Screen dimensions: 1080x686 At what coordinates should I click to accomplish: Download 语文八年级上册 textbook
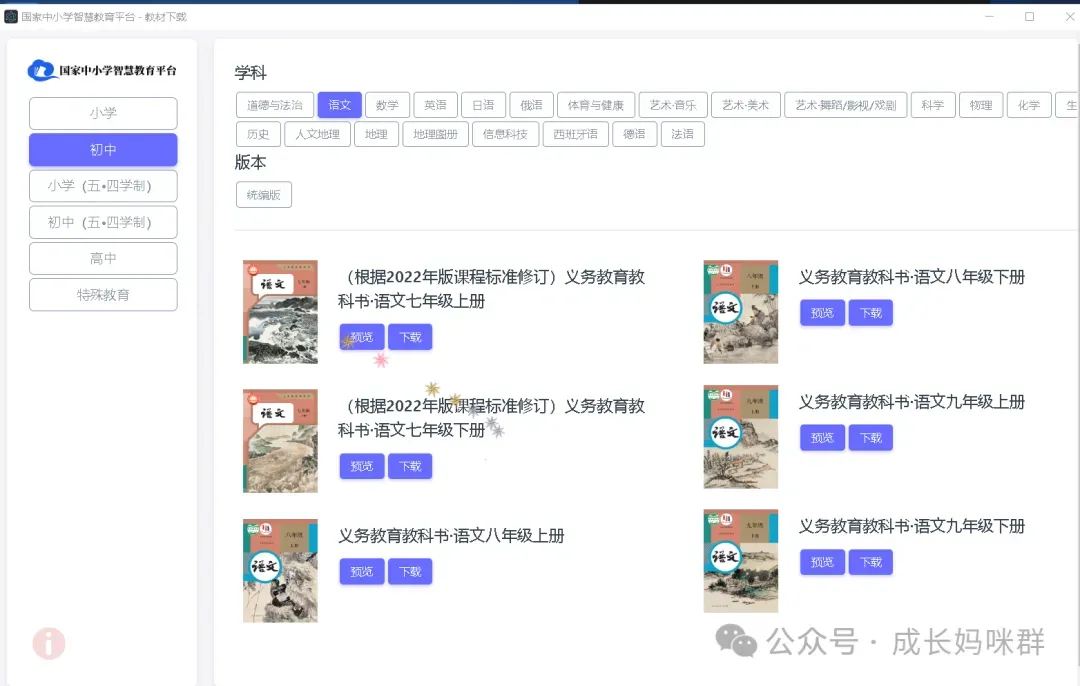(410, 572)
